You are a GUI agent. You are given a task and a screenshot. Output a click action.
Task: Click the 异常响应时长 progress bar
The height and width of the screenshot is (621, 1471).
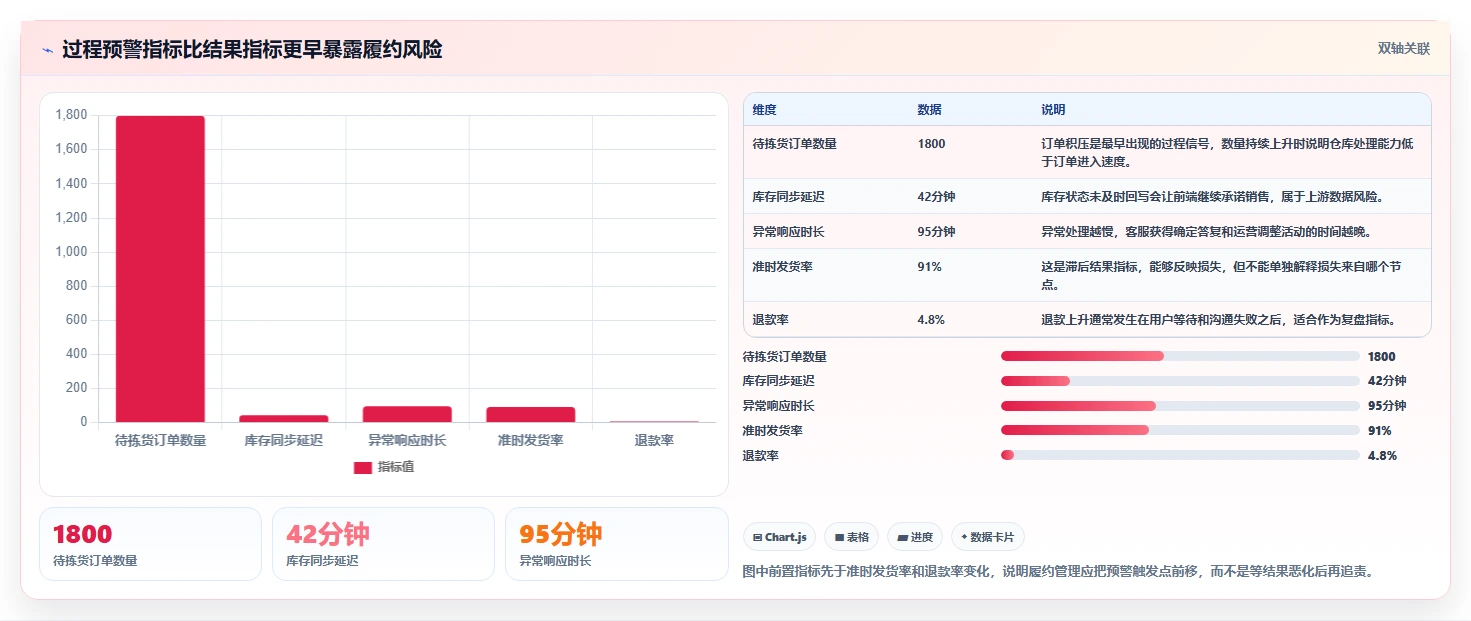pos(1180,406)
